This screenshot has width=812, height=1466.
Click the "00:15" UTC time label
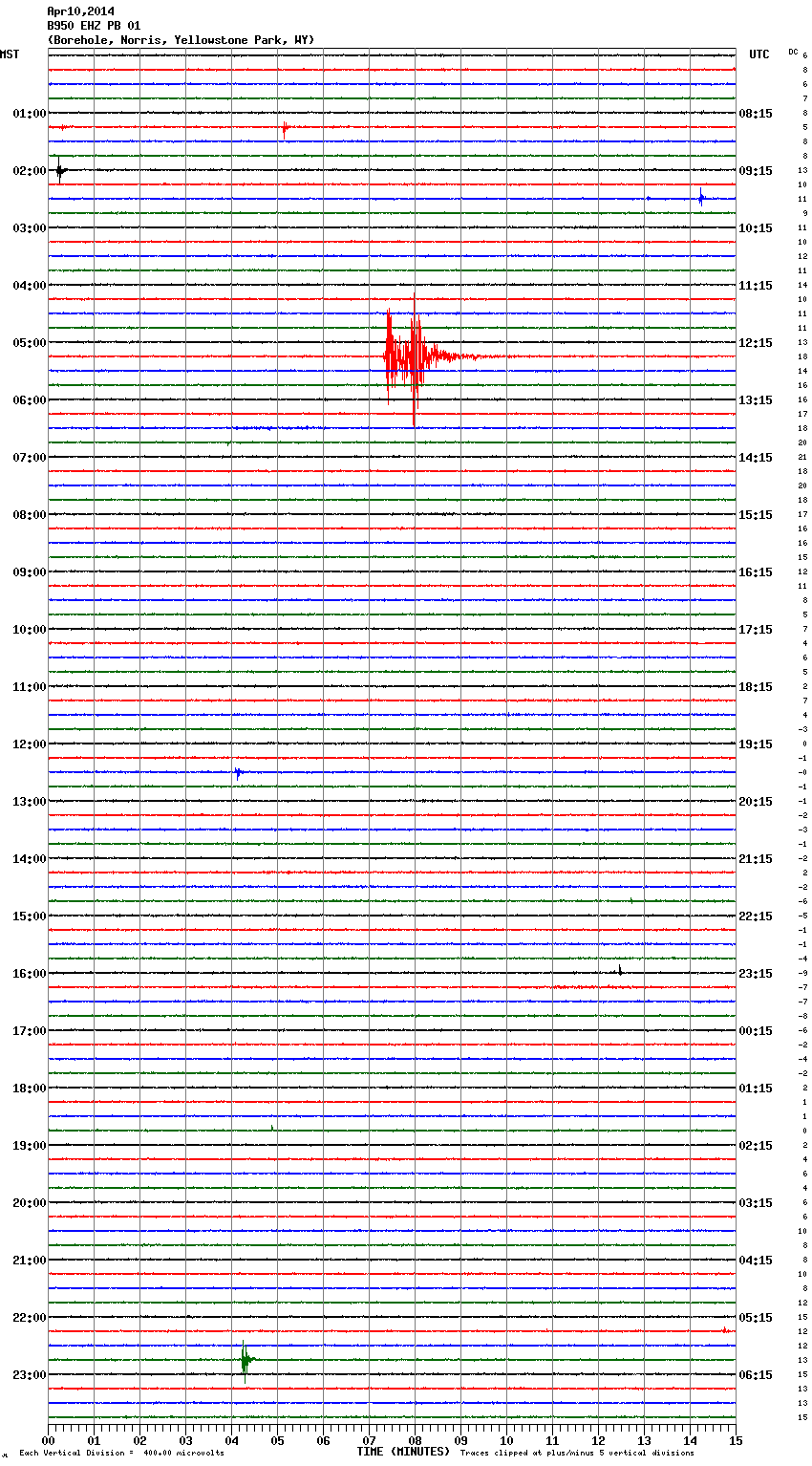[x=756, y=1031]
